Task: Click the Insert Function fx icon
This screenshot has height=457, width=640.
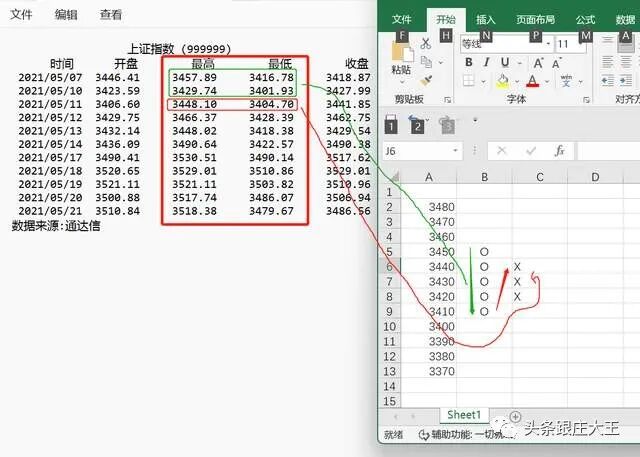Action: click(559, 151)
